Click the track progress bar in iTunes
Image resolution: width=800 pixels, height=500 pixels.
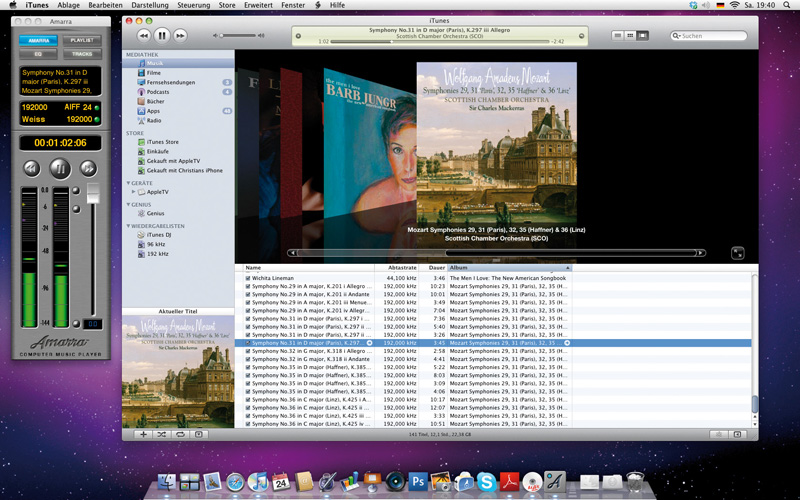click(x=439, y=42)
